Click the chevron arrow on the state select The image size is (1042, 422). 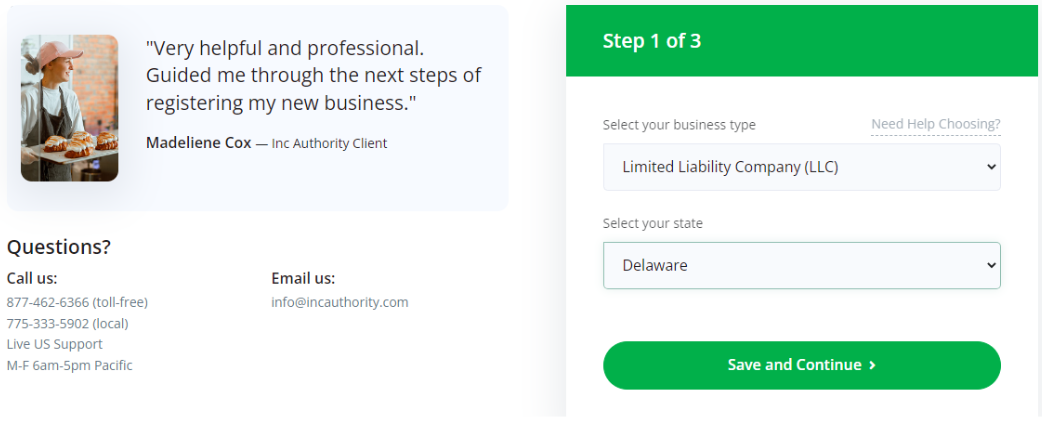pos(991,265)
